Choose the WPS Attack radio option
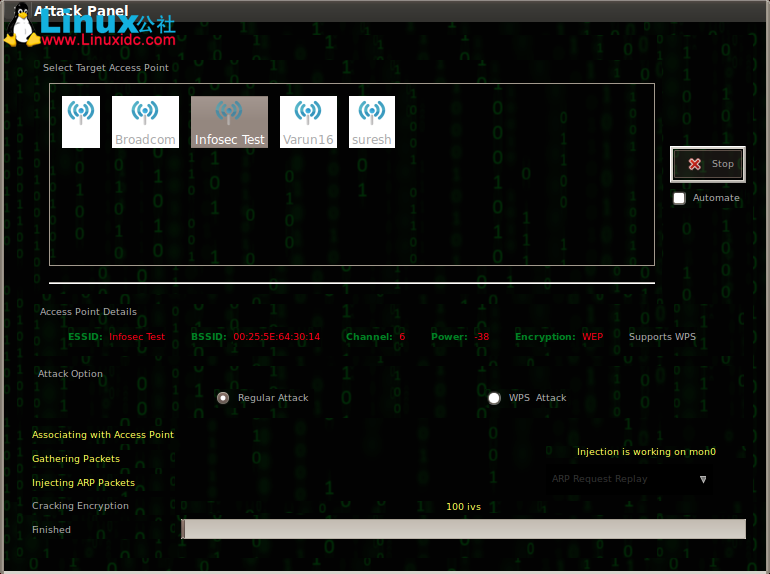This screenshot has height=574, width=770. (494, 398)
